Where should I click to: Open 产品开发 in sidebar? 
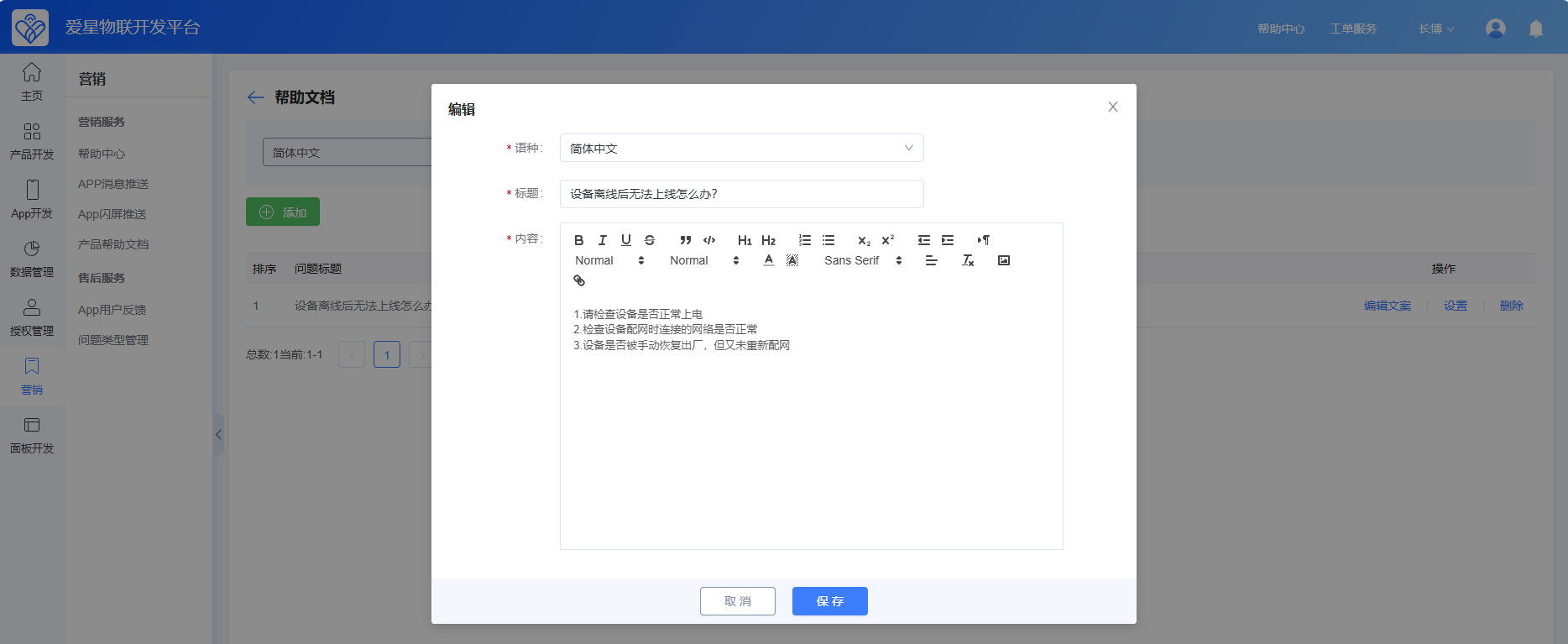pos(32,141)
